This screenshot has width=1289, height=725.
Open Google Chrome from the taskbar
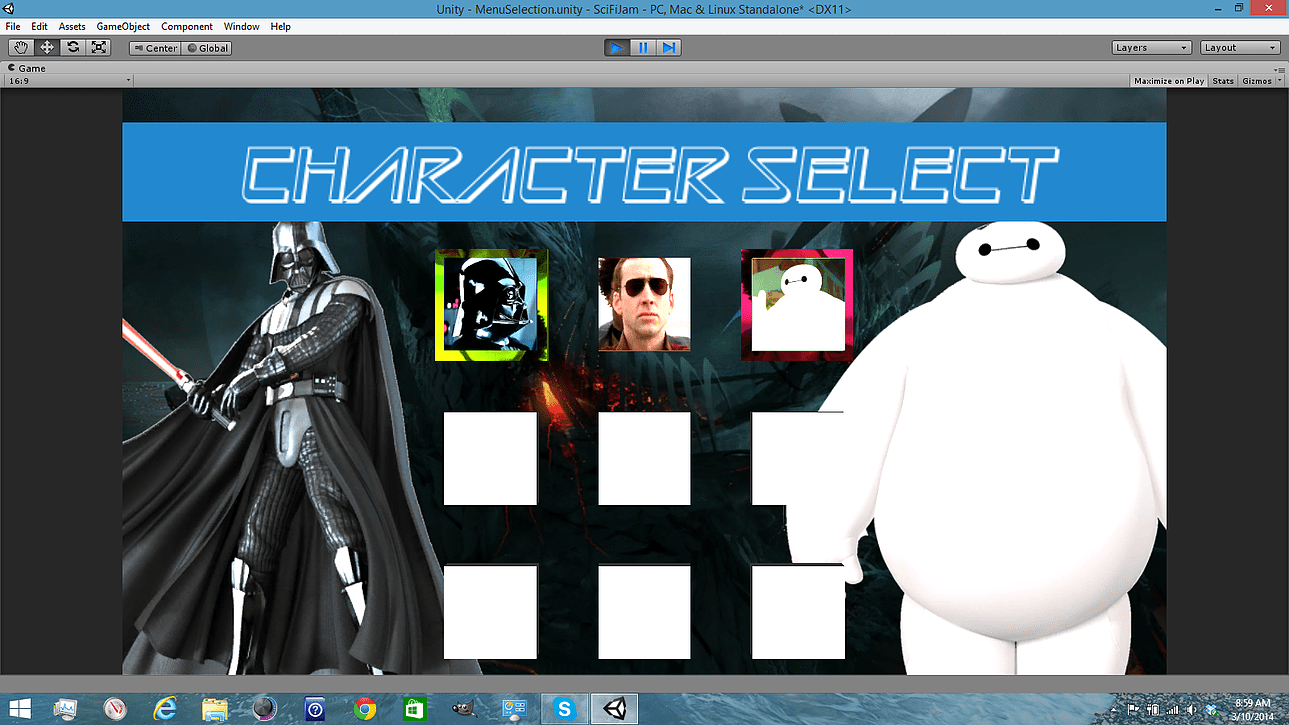click(365, 709)
